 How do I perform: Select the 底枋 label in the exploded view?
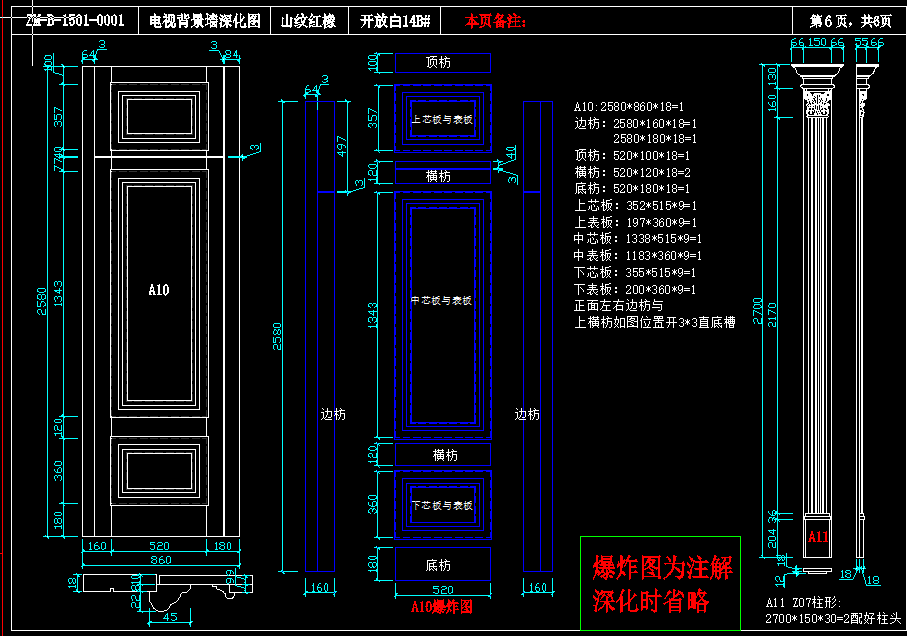pyautogui.click(x=438, y=565)
